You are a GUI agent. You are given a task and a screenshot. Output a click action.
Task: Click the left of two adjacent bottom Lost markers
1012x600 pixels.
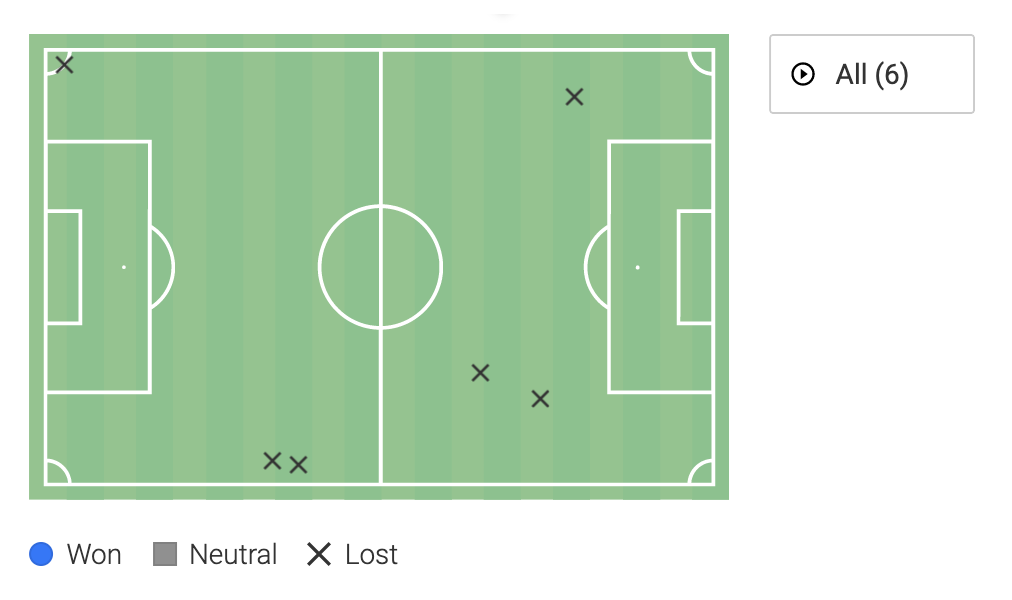(x=272, y=461)
